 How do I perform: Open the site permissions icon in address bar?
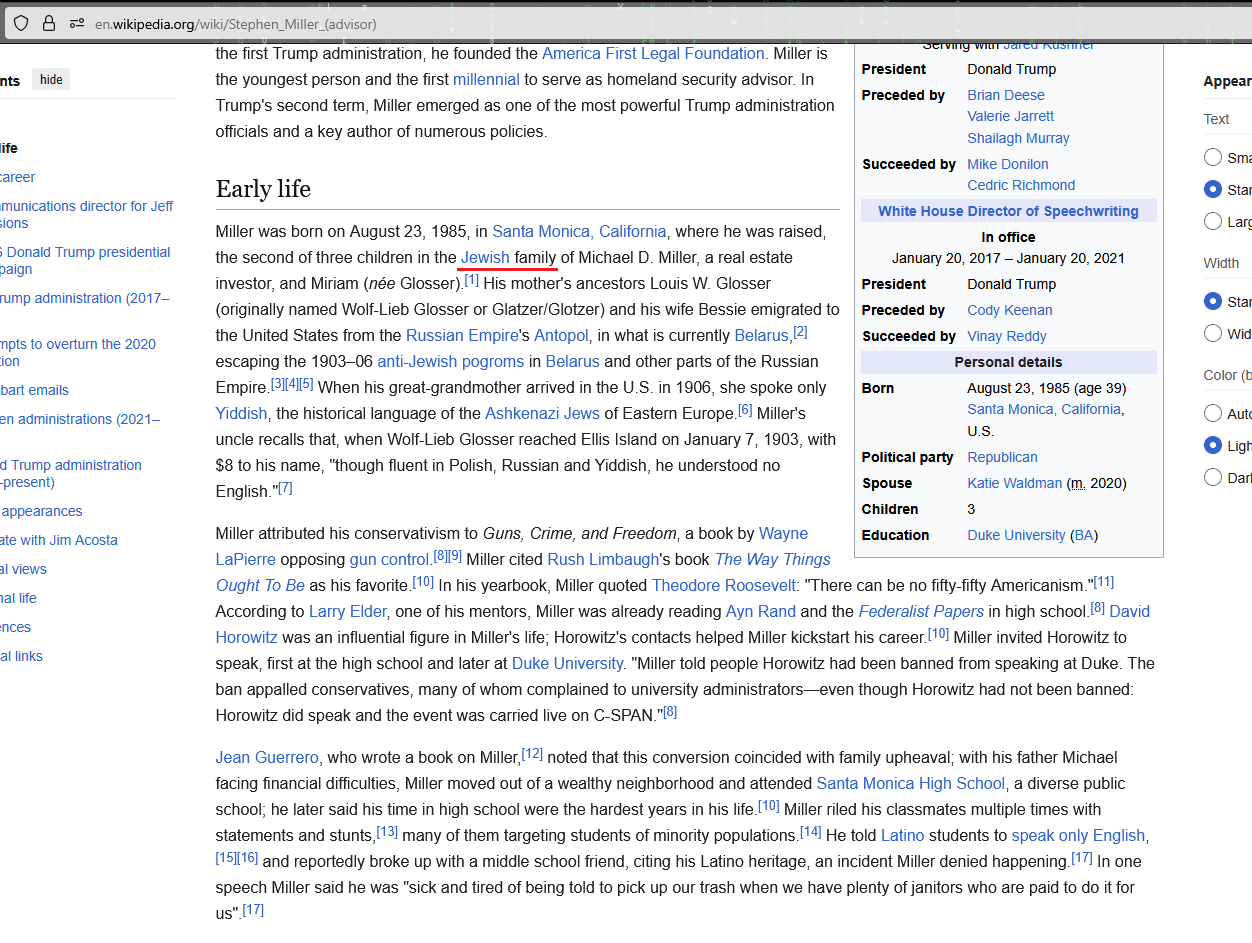[x=77, y=23]
